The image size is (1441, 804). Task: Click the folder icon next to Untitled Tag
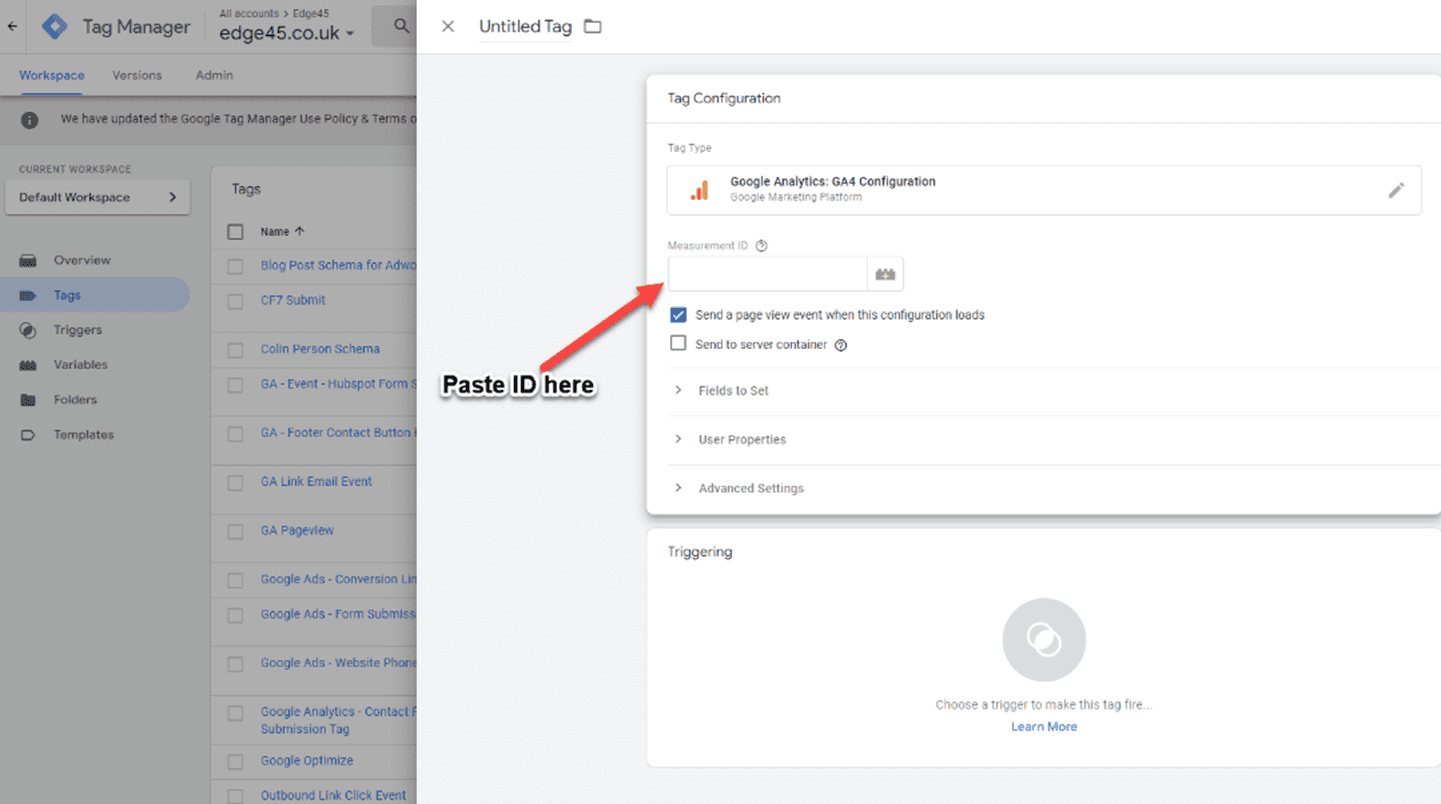[x=593, y=27]
